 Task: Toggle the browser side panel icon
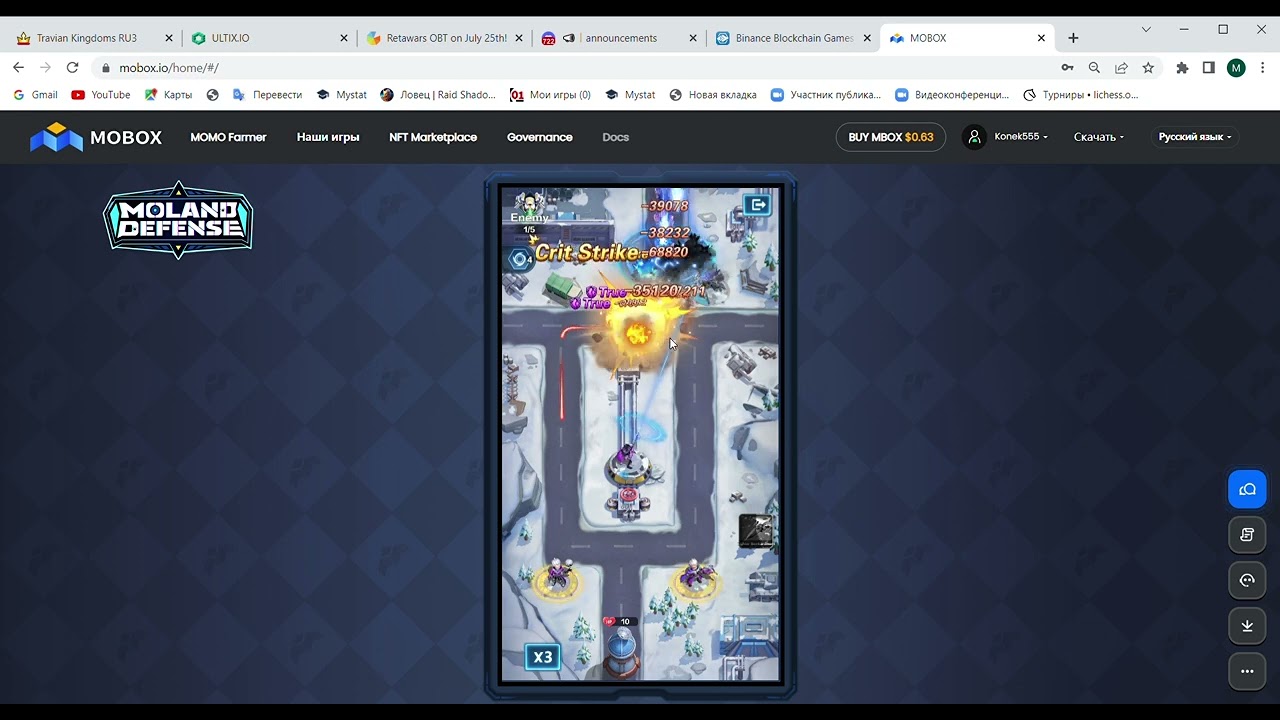[x=1209, y=68]
